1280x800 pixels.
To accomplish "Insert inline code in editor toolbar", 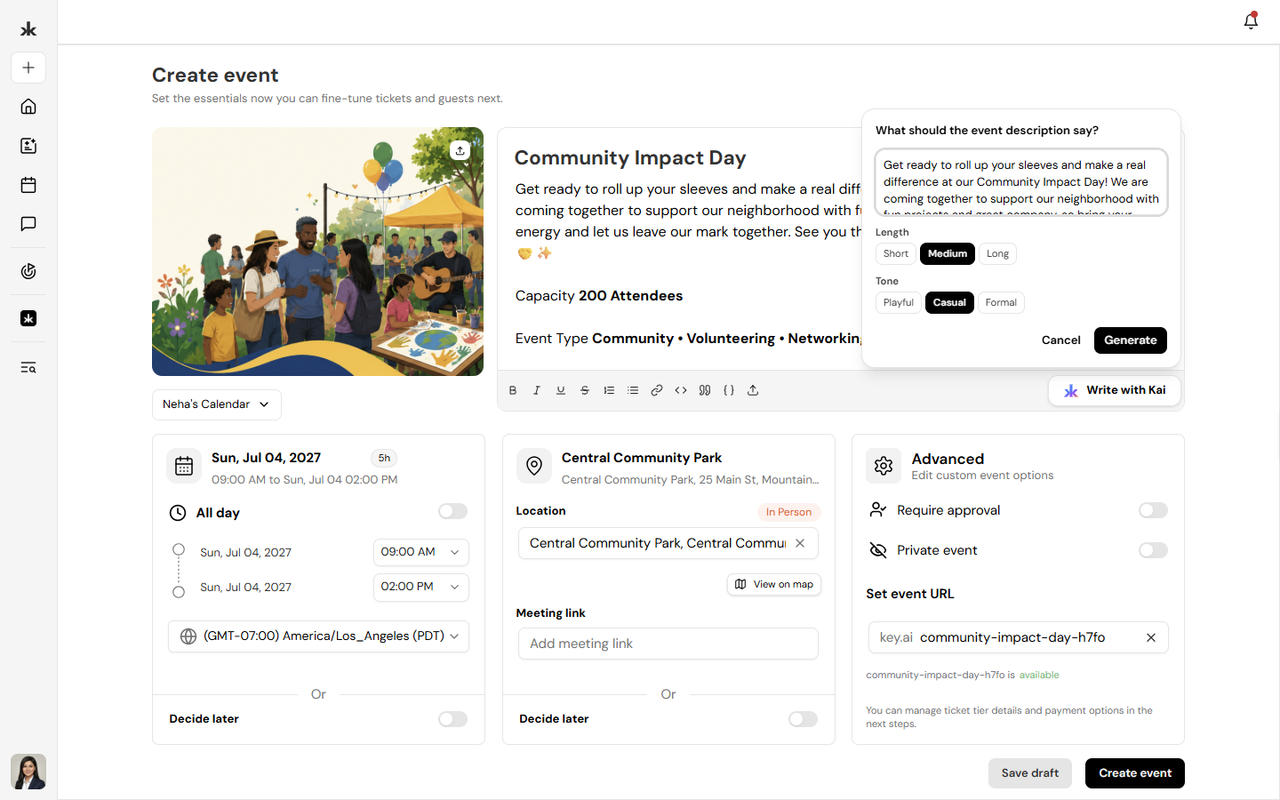I will coord(681,391).
